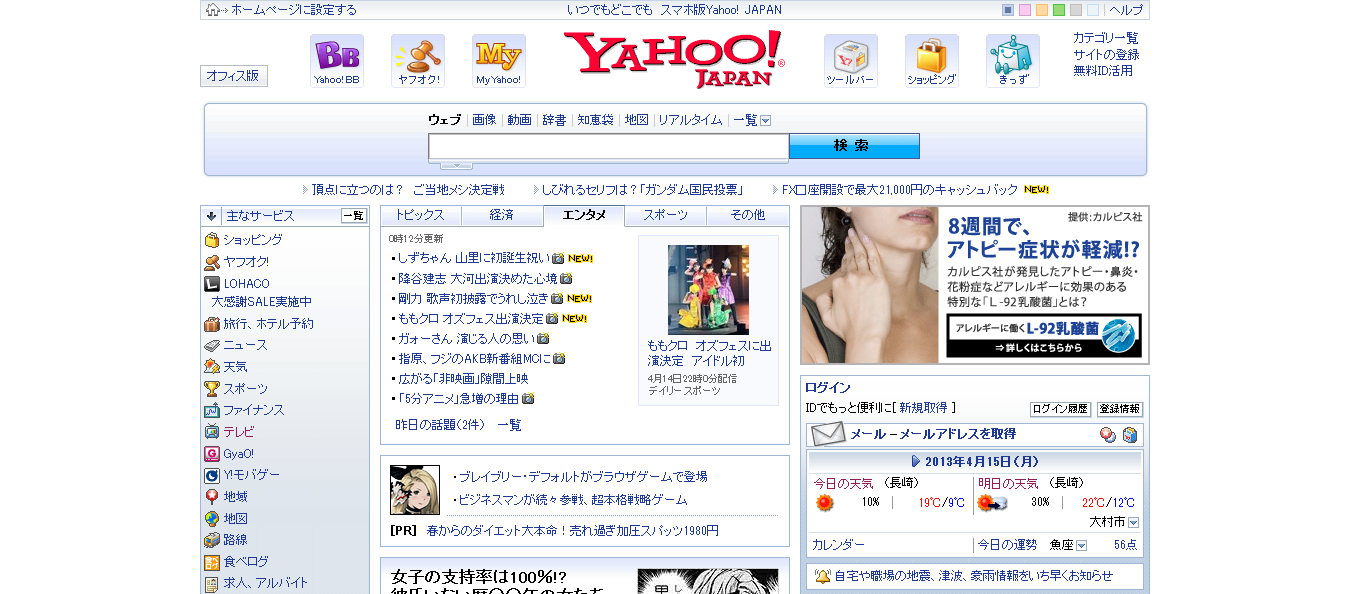1349x594 pixels.
Task: Open the ヤフオク! gavel icon in header
Action: 418,61
